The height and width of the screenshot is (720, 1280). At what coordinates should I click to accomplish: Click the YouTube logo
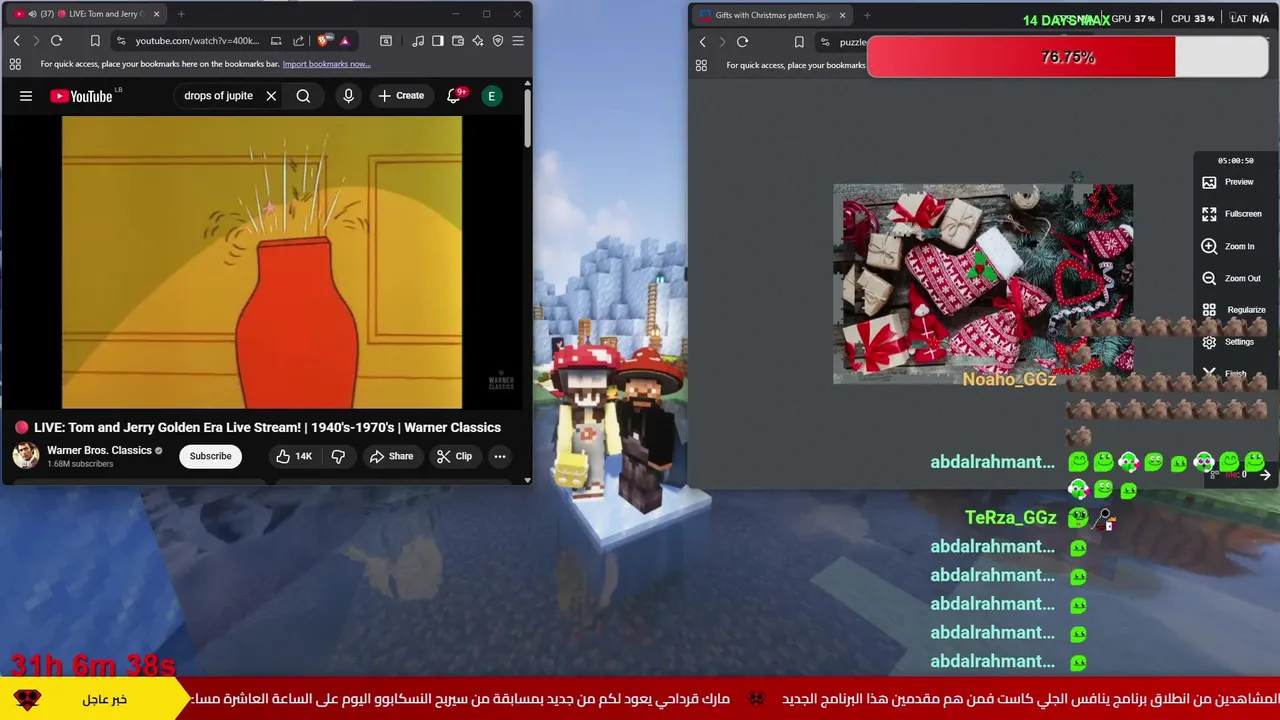click(81, 96)
